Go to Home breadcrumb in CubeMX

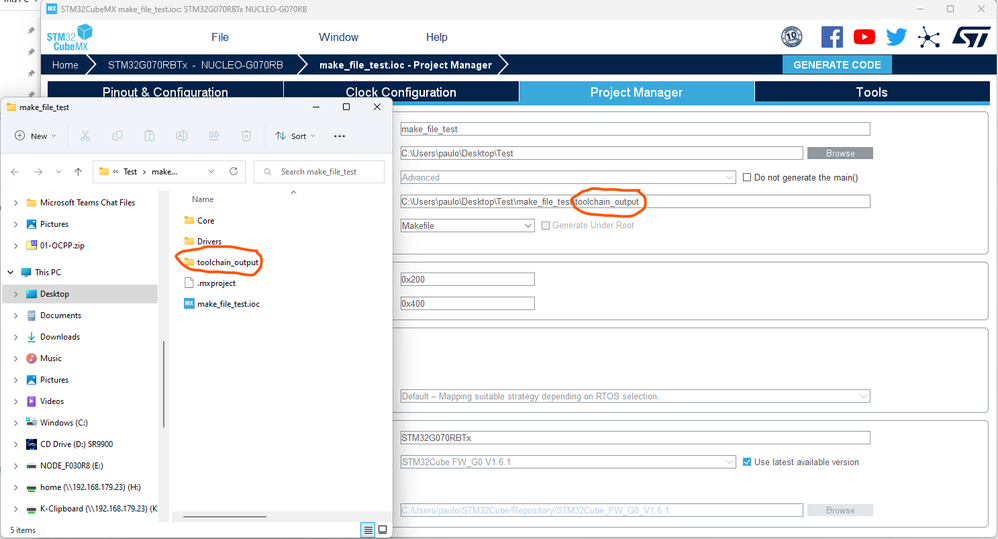point(65,65)
